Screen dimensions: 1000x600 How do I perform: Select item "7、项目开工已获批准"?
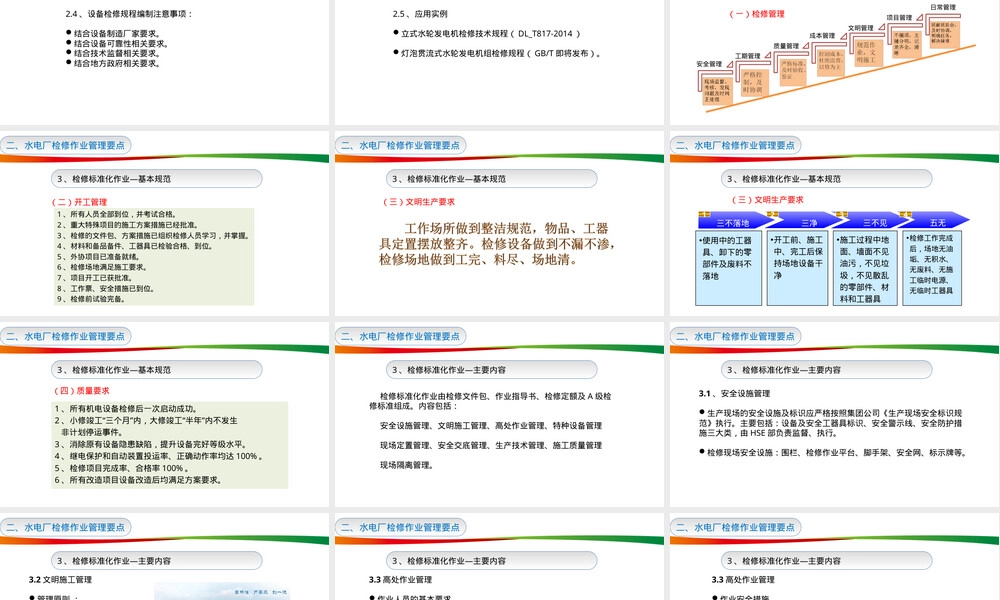(95, 278)
